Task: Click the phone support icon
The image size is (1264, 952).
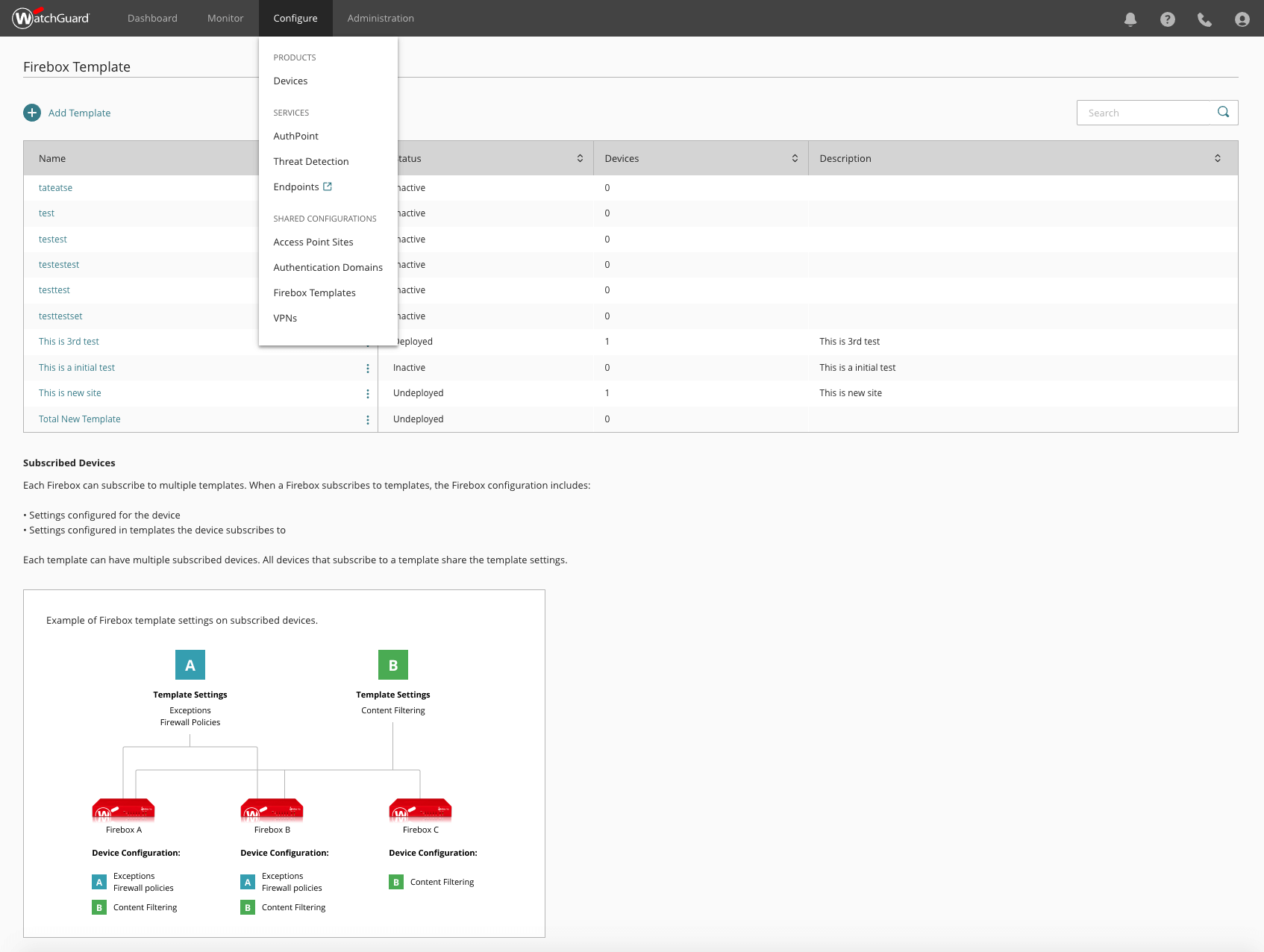Action: (x=1204, y=19)
